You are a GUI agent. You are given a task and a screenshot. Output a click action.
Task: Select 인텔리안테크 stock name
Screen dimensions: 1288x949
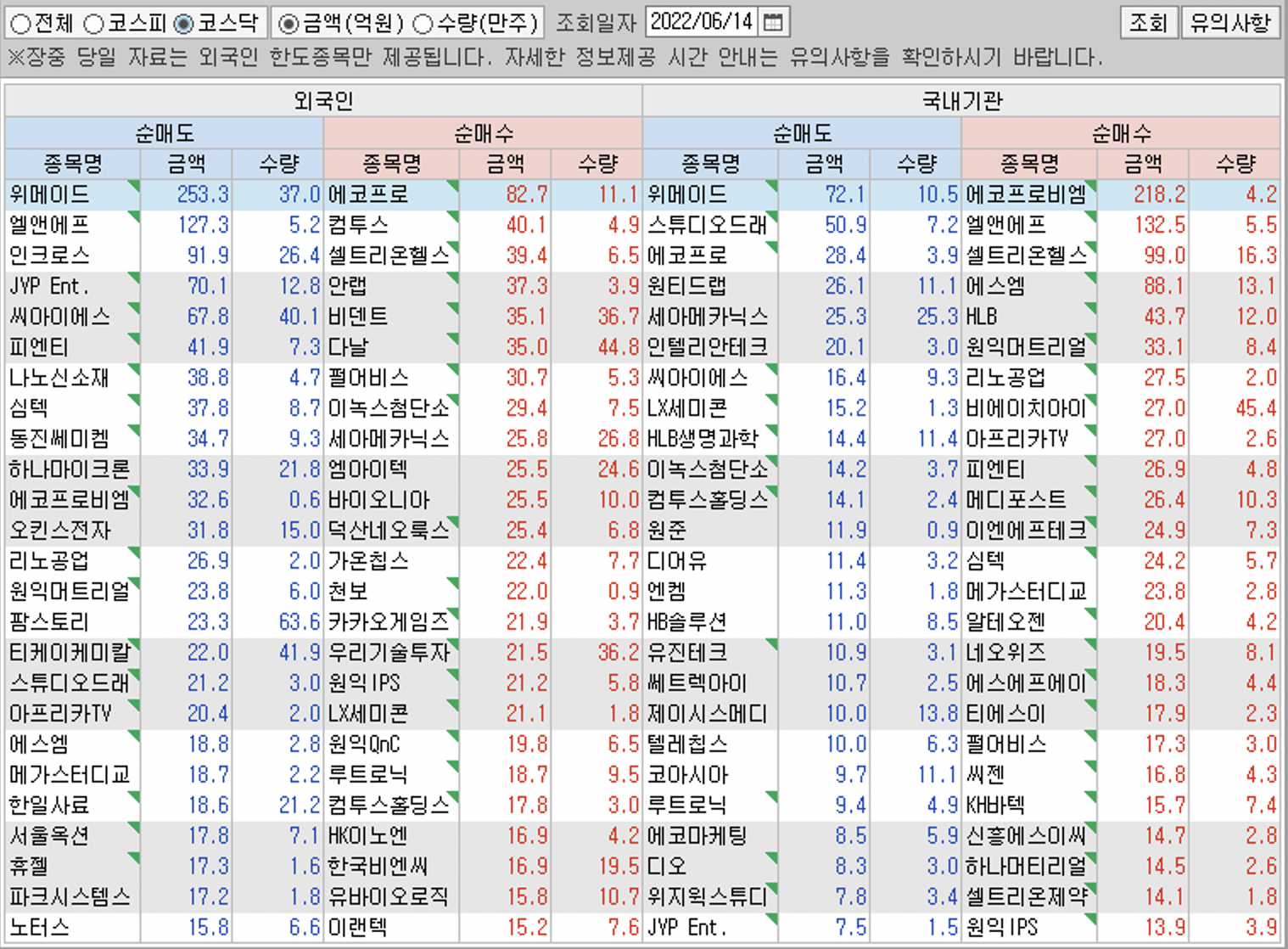click(708, 347)
